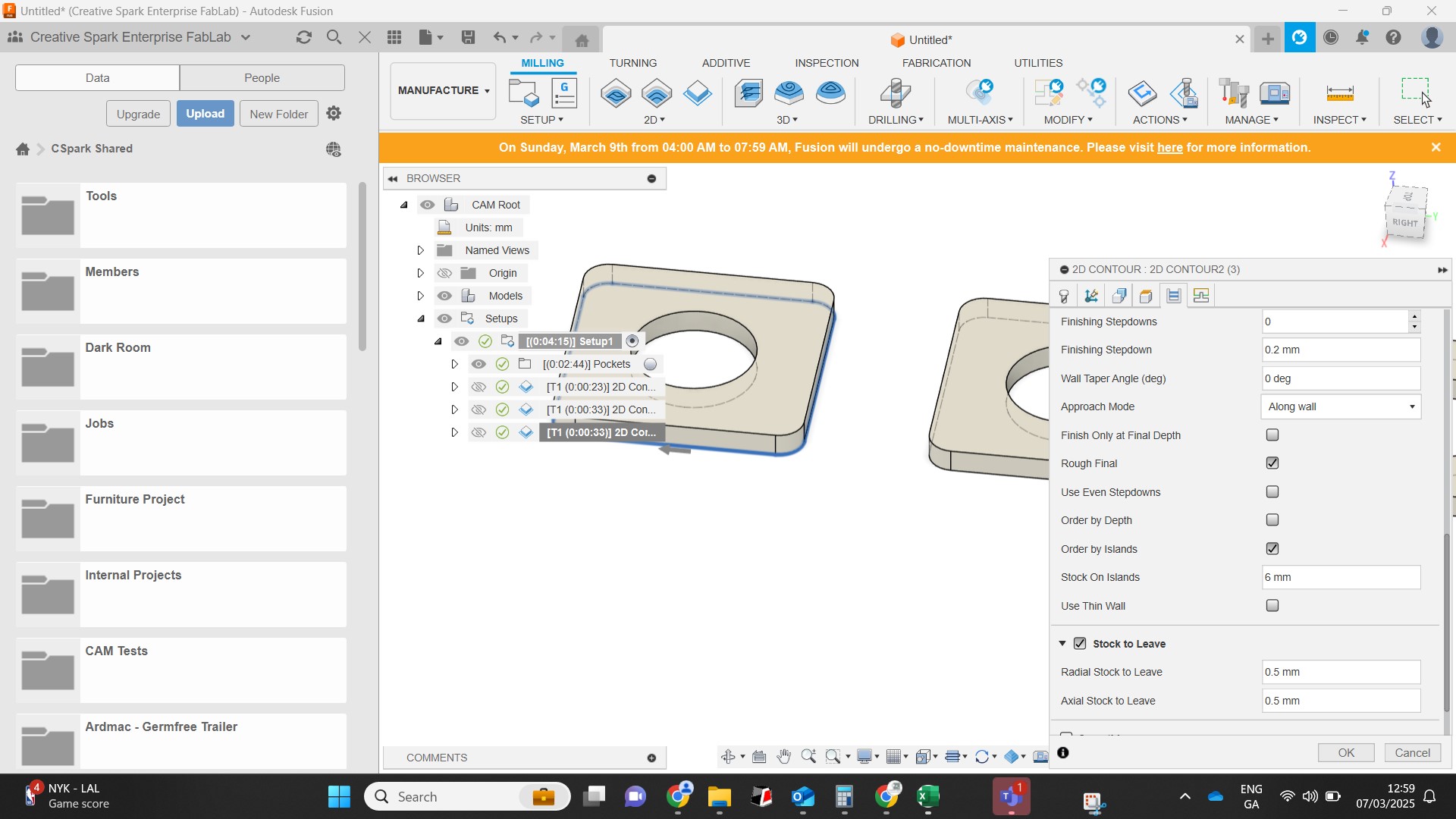Increase Finishing Stepdowns with up stepper
The width and height of the screenshot is (1456, 819).
1414,316
